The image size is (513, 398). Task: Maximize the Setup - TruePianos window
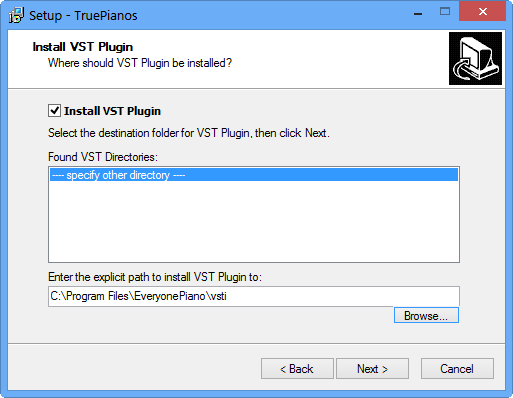tap(445, 12)
